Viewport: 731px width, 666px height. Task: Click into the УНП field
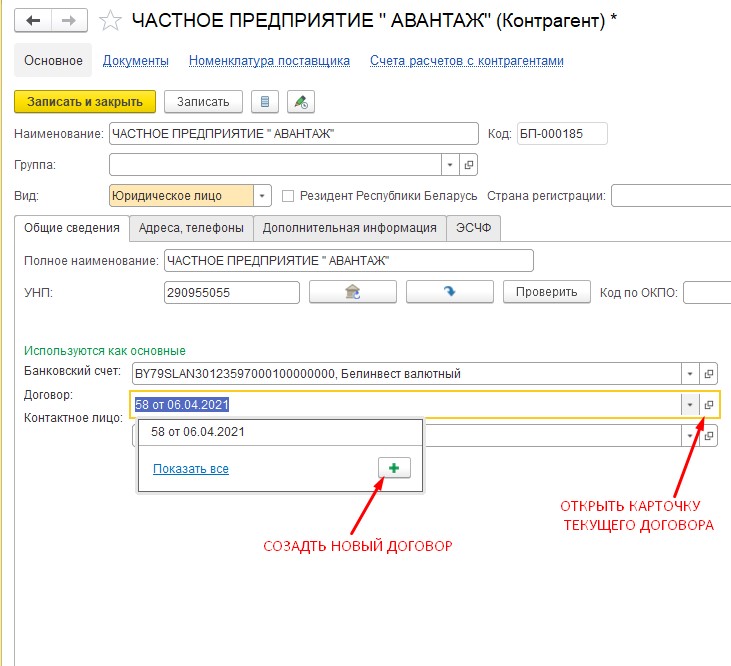(232, 293)
